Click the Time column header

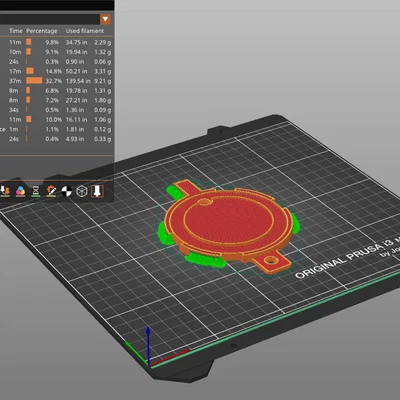coord(16,31)
